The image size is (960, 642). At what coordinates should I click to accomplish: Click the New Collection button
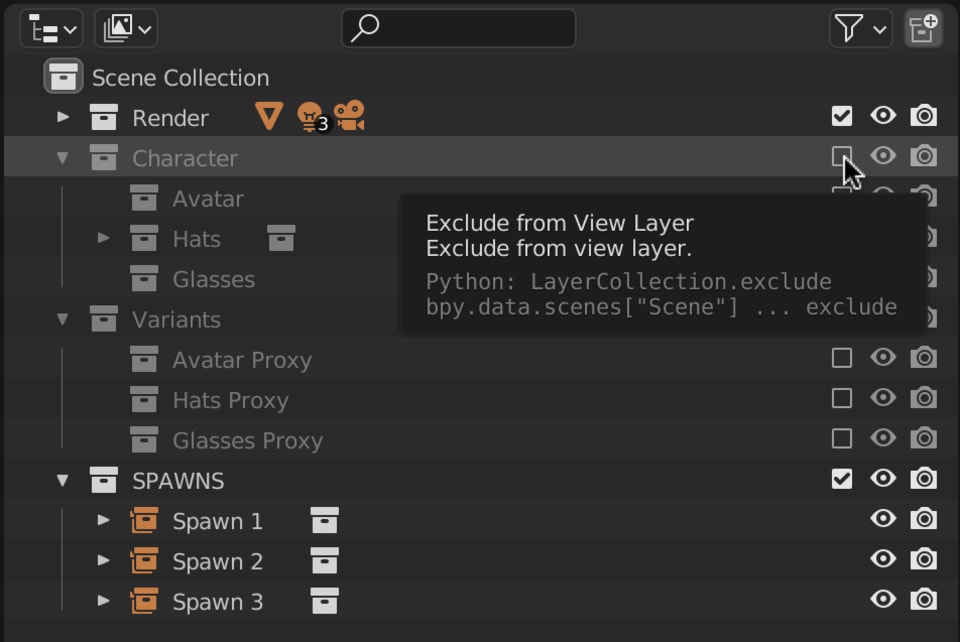pos(922,27)
